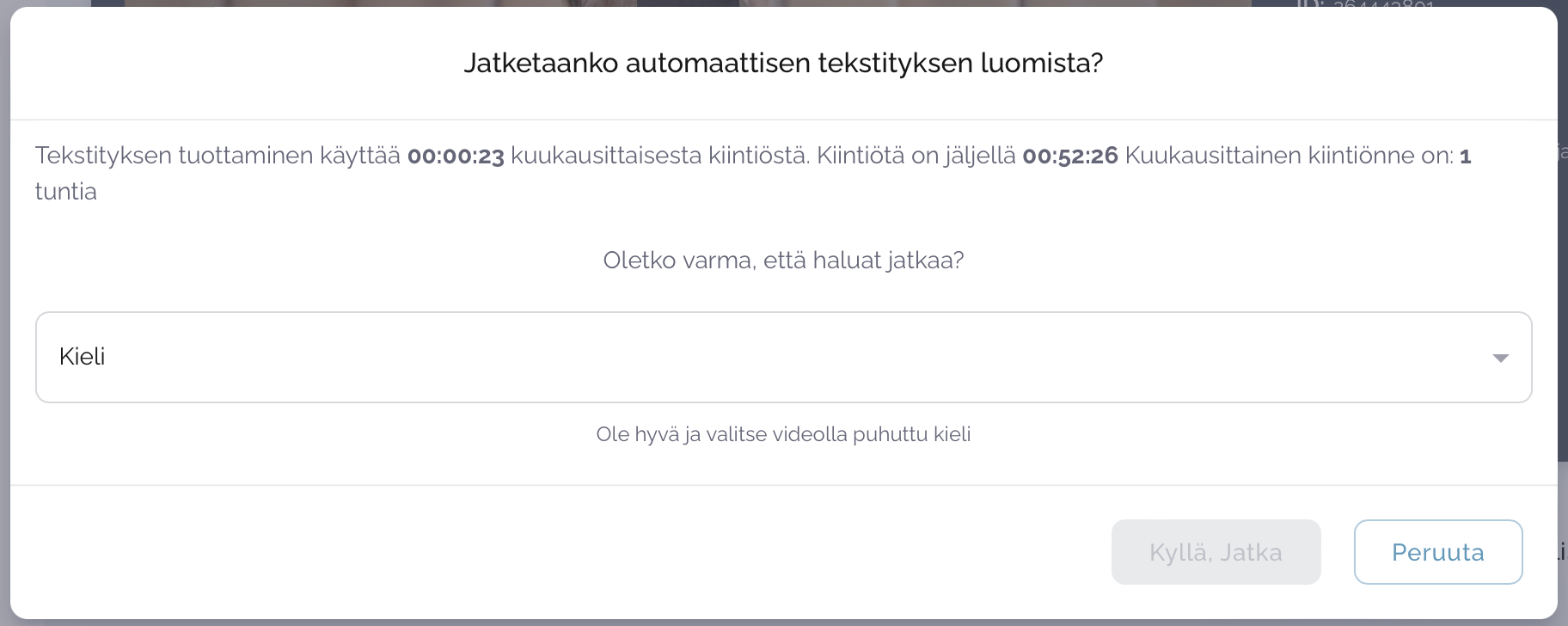Click the partially hidden ID text behind dialog
The image size is (1568, 626).
pos(1367,4)
